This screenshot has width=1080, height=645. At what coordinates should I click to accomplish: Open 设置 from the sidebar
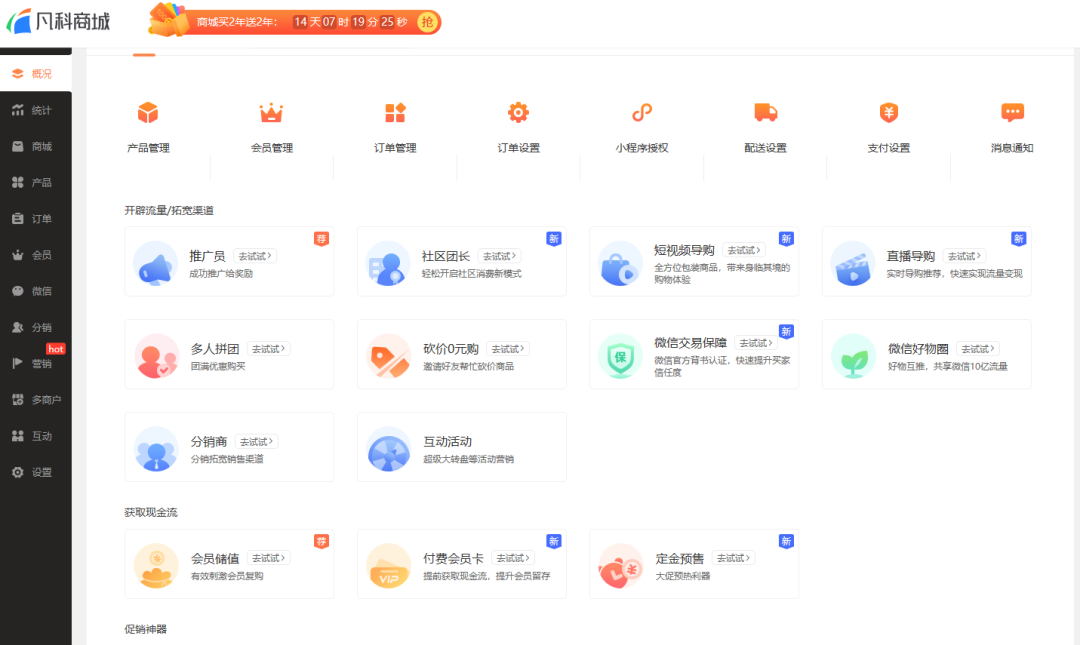(36, 471)
